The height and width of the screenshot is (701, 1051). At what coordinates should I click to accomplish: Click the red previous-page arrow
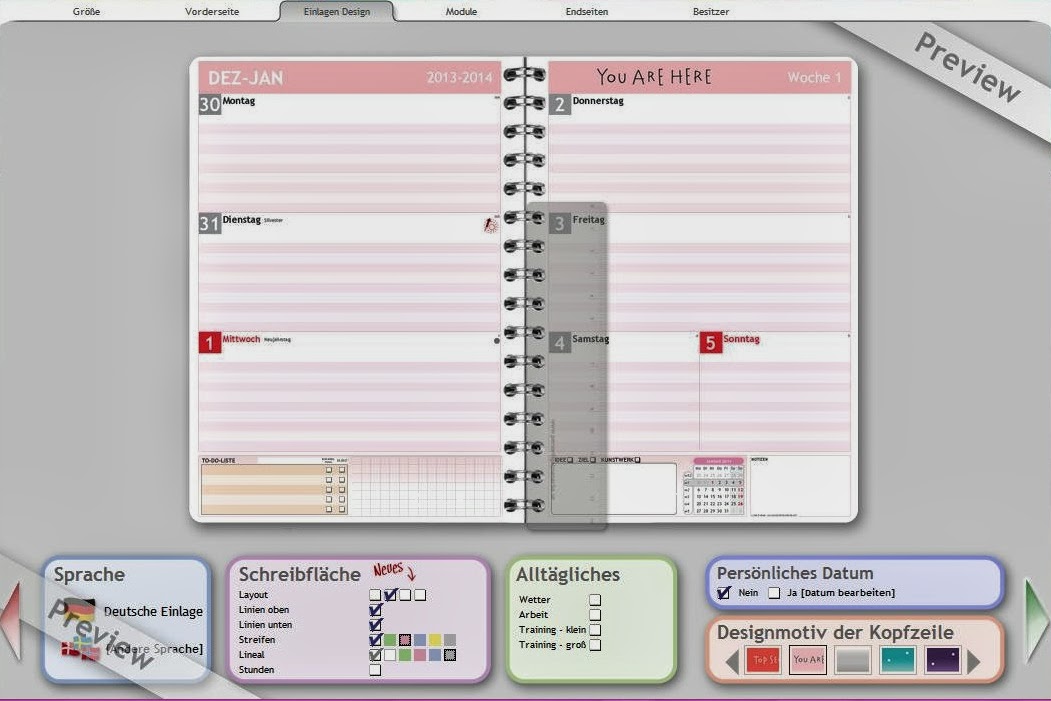(x=11, y=621)
